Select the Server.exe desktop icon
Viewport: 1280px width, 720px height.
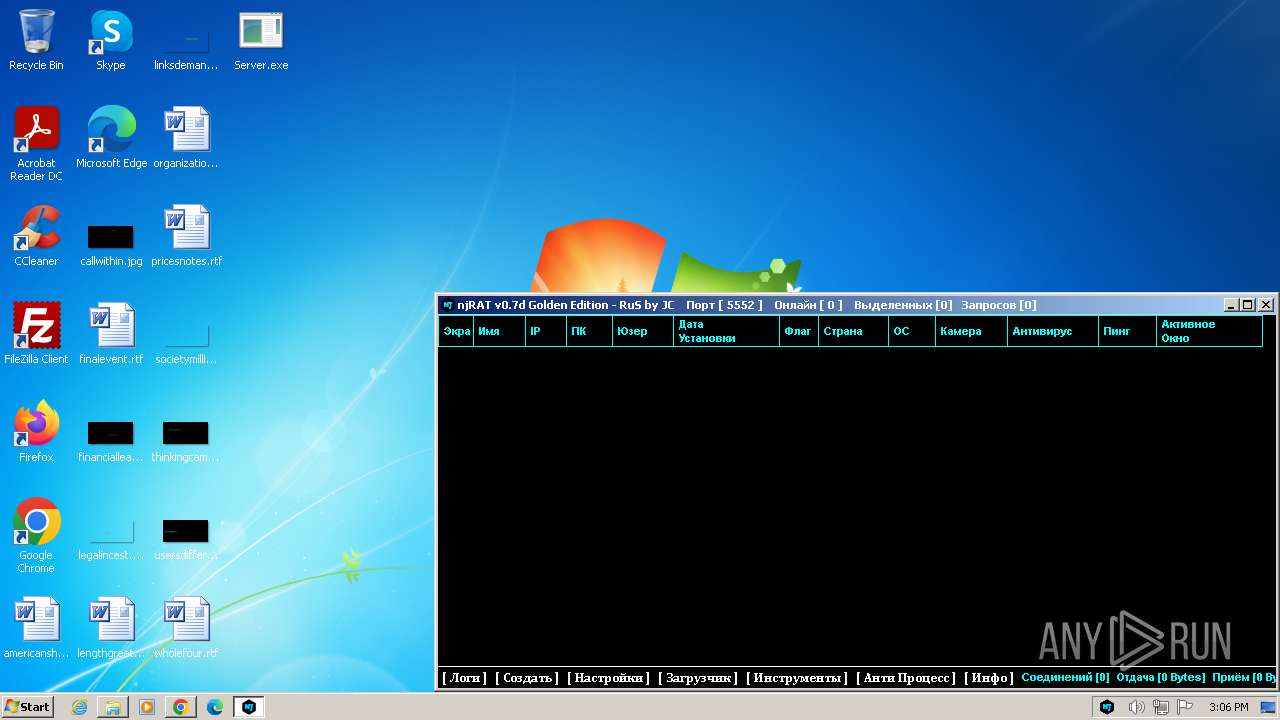pos(261,41)
